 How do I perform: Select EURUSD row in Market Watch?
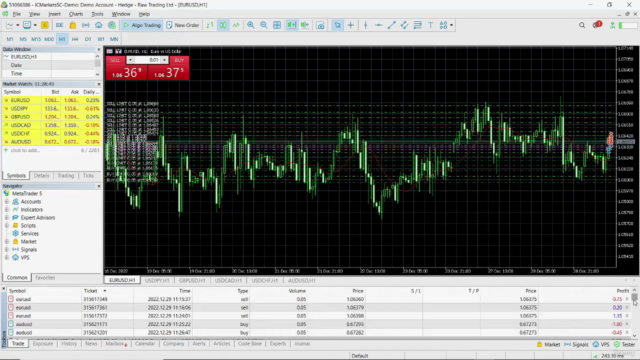pos(51,100)
